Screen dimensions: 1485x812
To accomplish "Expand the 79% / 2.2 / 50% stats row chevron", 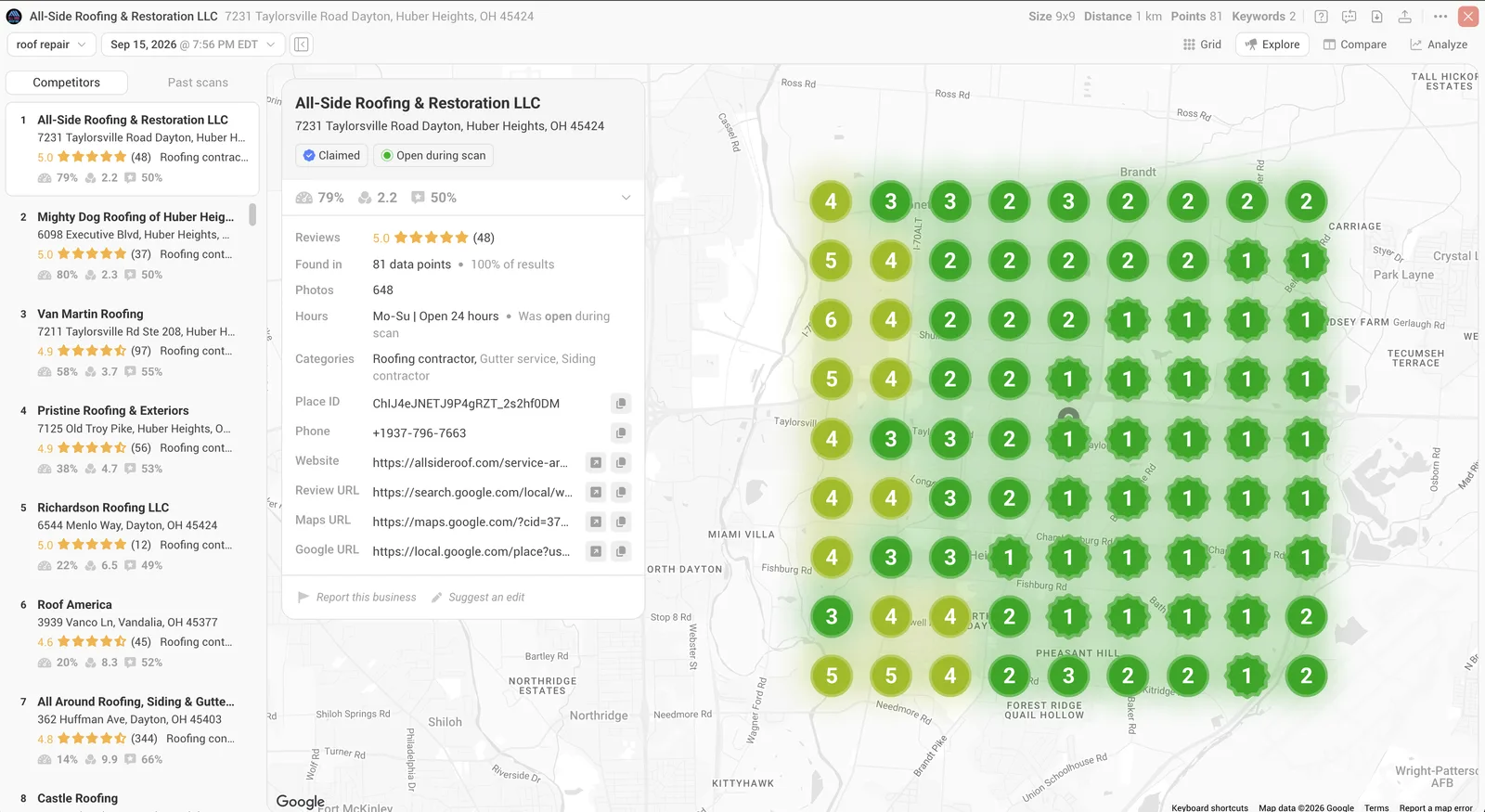I will (x=626, y=198).
